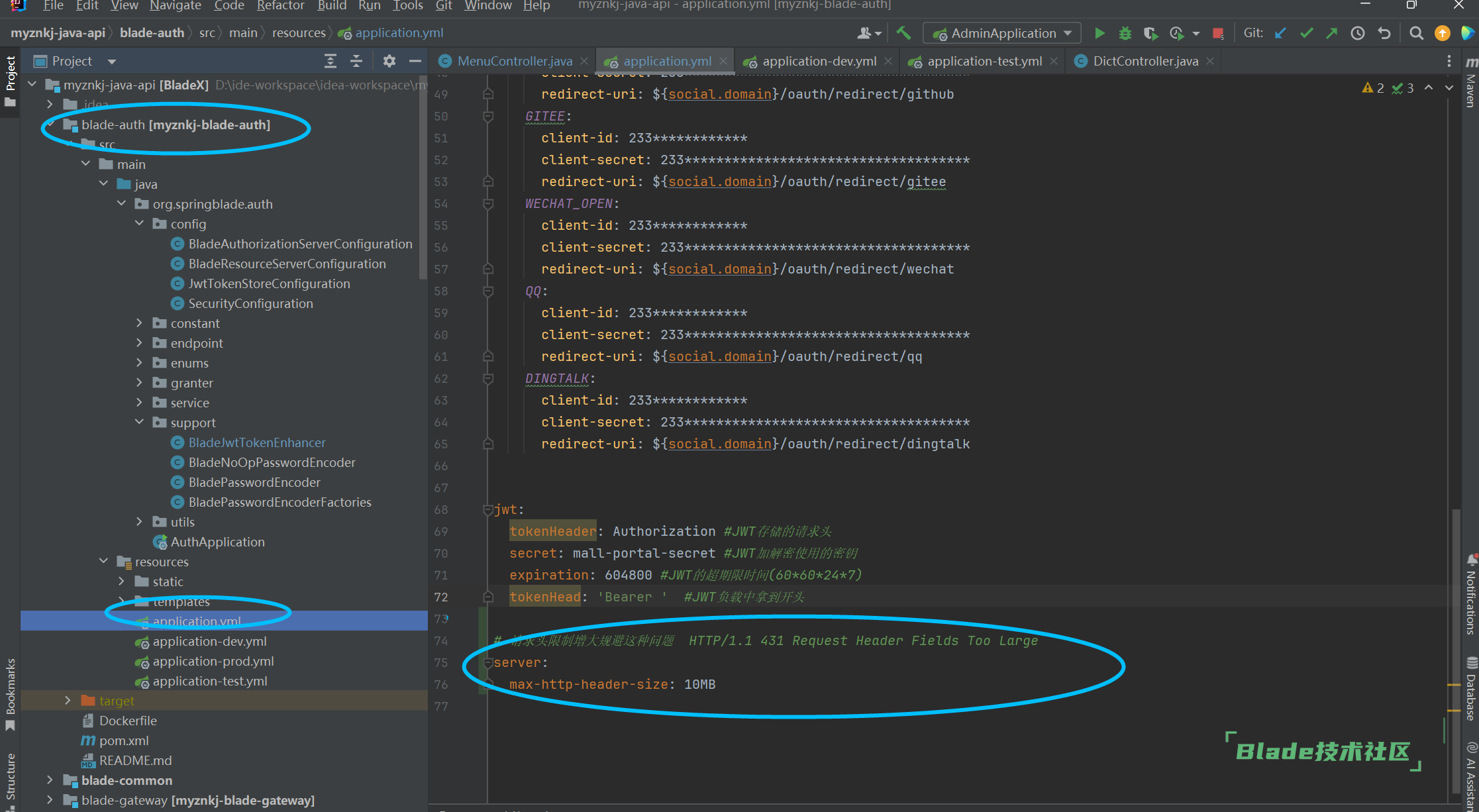Screen dimensions: 1479x812
Task: Expand the blade-common module
Action: point(50,780)
